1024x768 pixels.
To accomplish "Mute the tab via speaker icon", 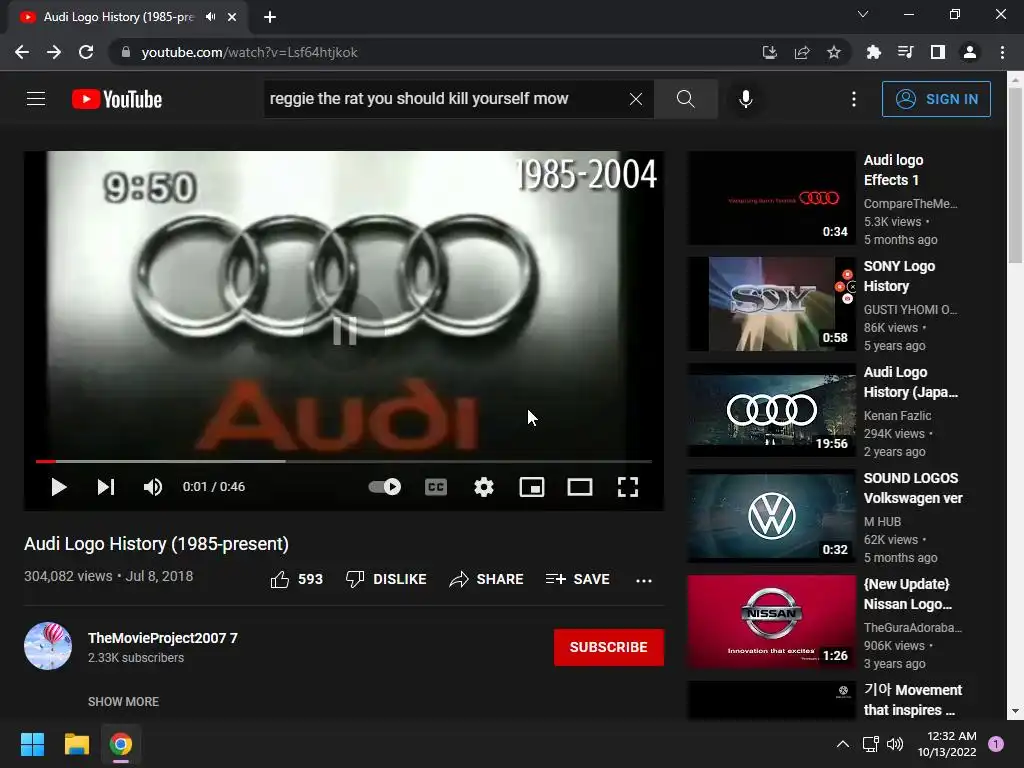I will (x=210, y=17).
